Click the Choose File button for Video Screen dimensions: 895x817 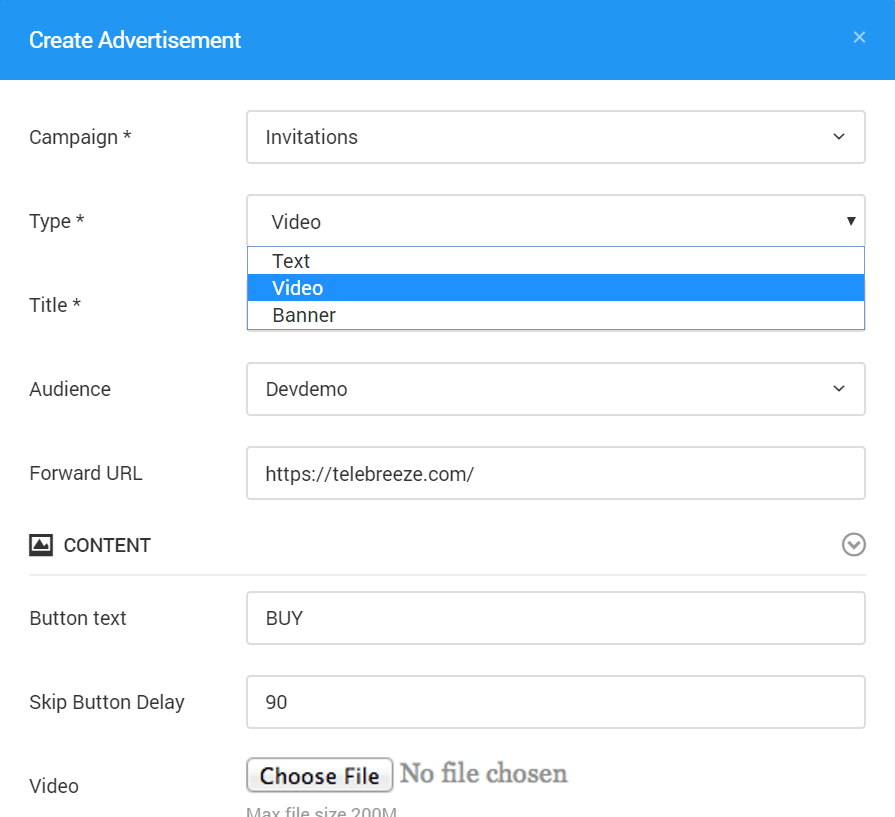(x=319, y=775)
